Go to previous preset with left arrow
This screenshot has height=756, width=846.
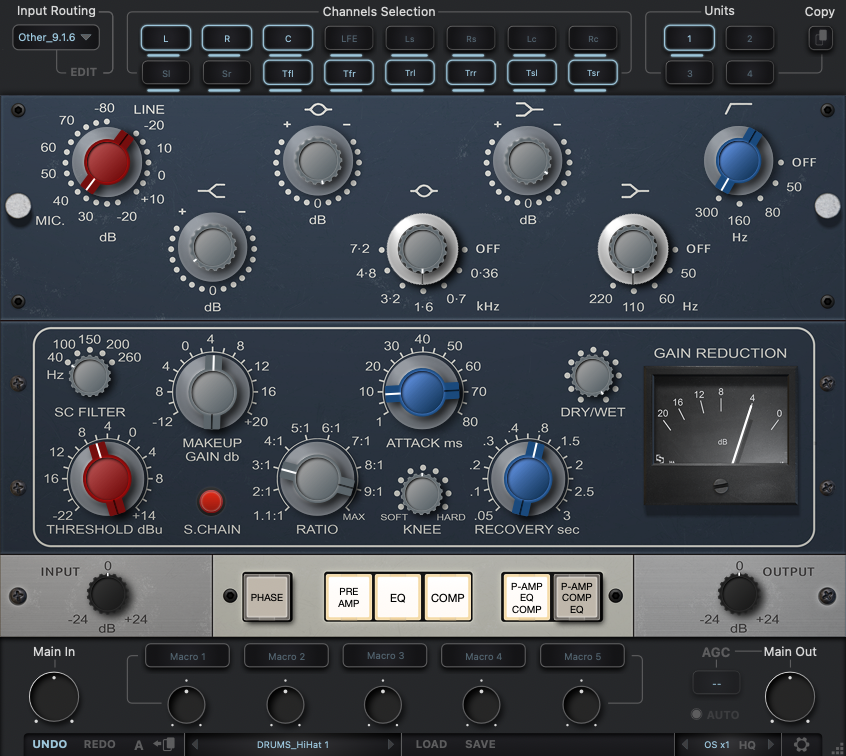[195, 744]
